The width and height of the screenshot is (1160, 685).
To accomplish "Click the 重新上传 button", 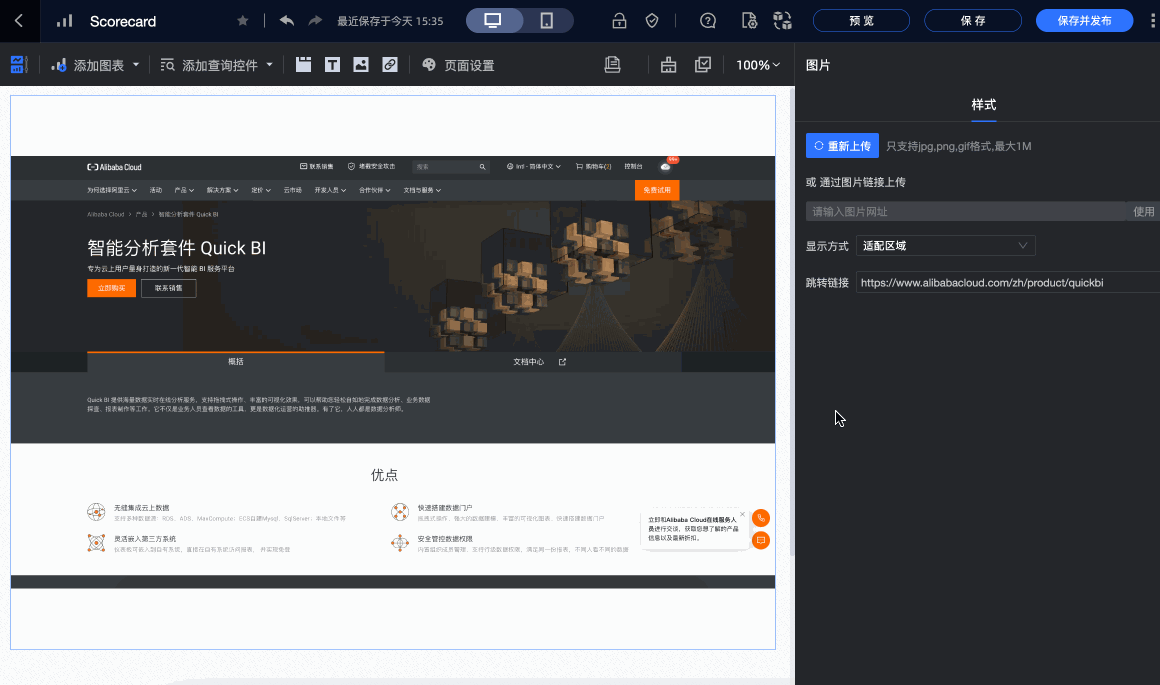I will click(x=842, y=146).
